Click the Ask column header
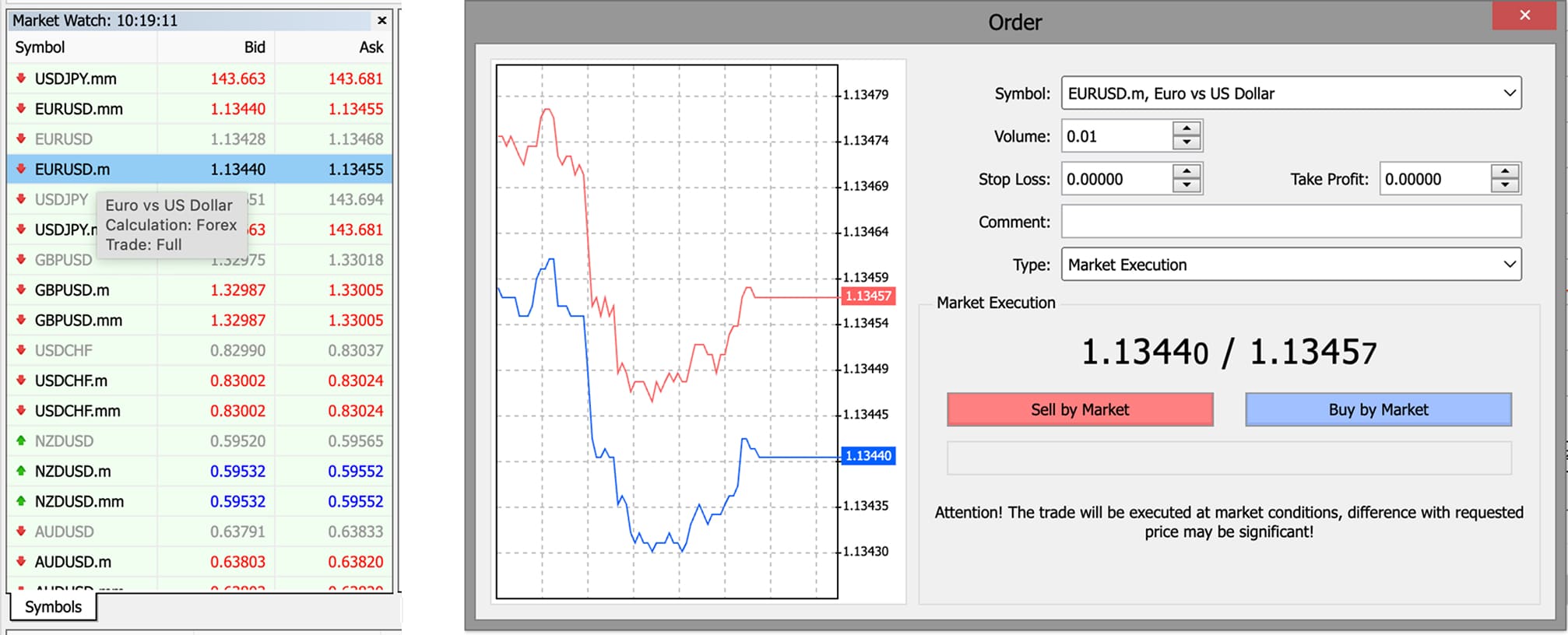This screenshot has width=1568, height=635. pos(371,47)
